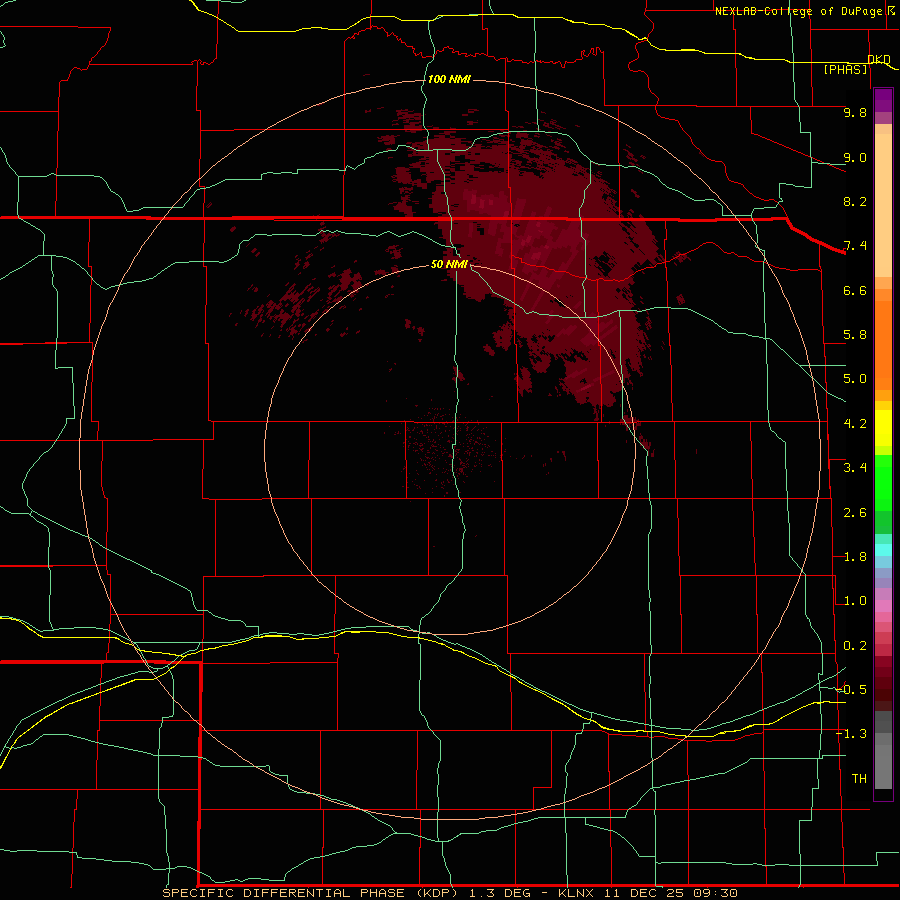Click the 9.8 value on color scale

pyautogui.click(x=855, y=112)
